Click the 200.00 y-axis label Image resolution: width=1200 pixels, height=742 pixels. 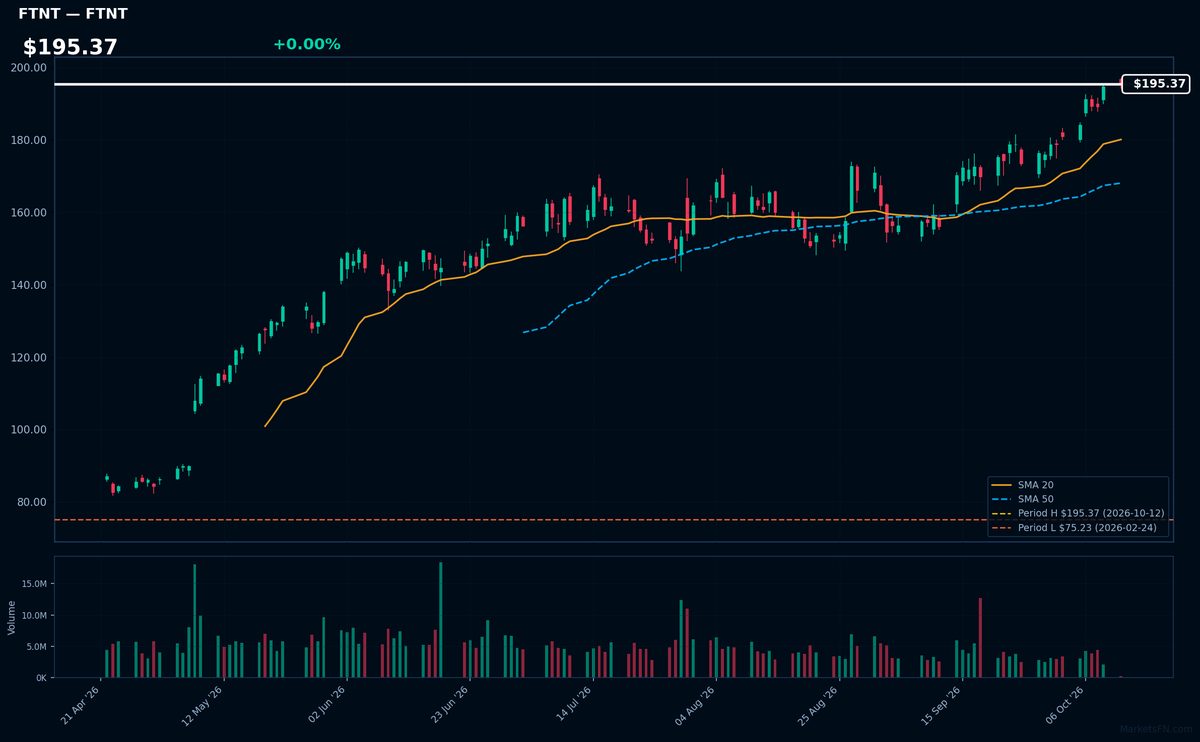[x=29, y=68]
